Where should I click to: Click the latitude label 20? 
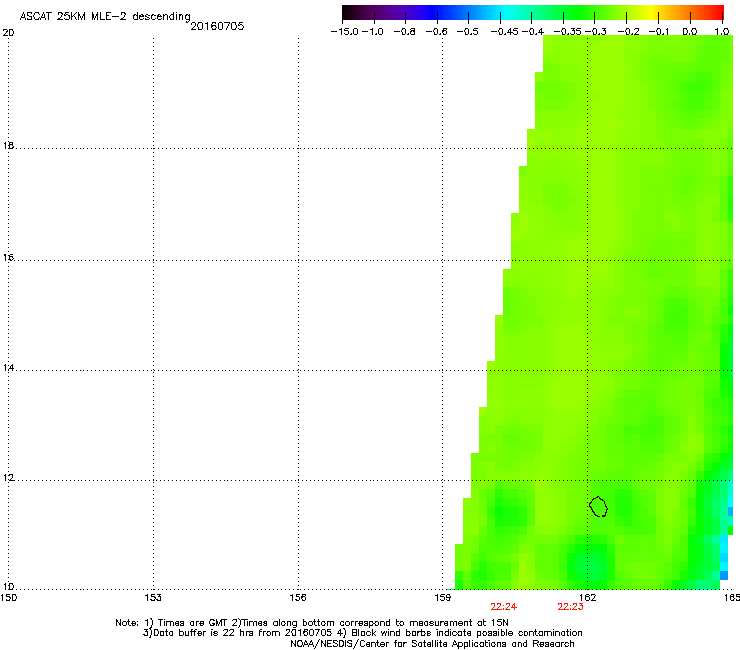[8, 33]
